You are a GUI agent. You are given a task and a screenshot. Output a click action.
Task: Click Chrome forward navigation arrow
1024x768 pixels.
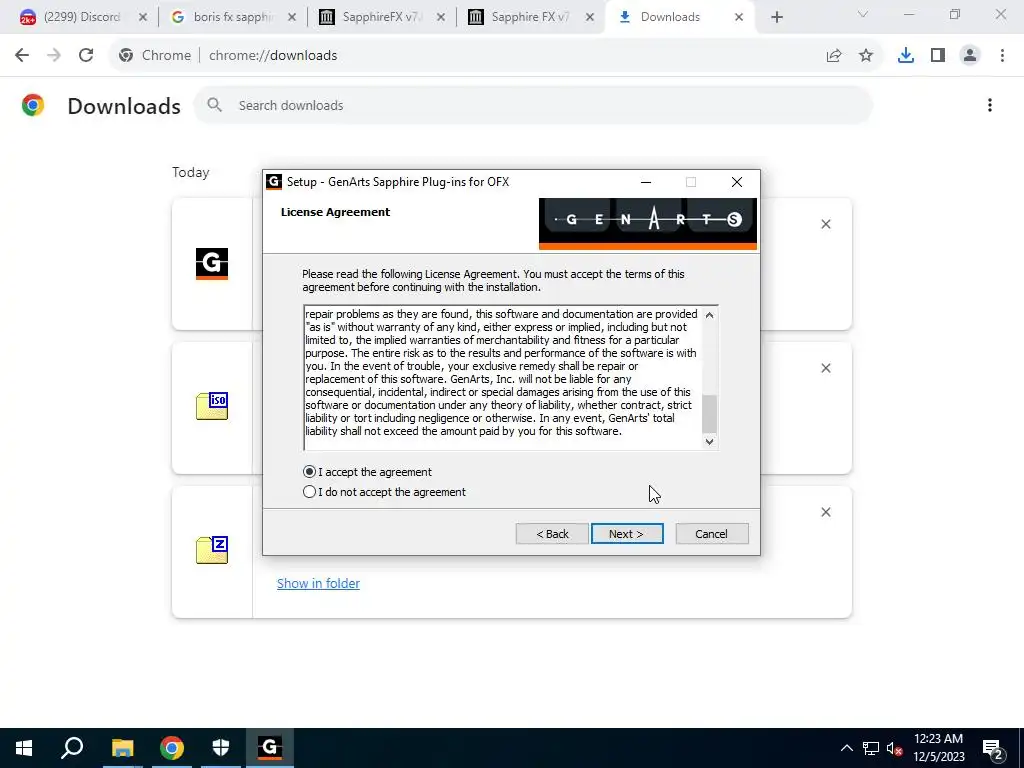pyautogui.click(x=54, y=56)
